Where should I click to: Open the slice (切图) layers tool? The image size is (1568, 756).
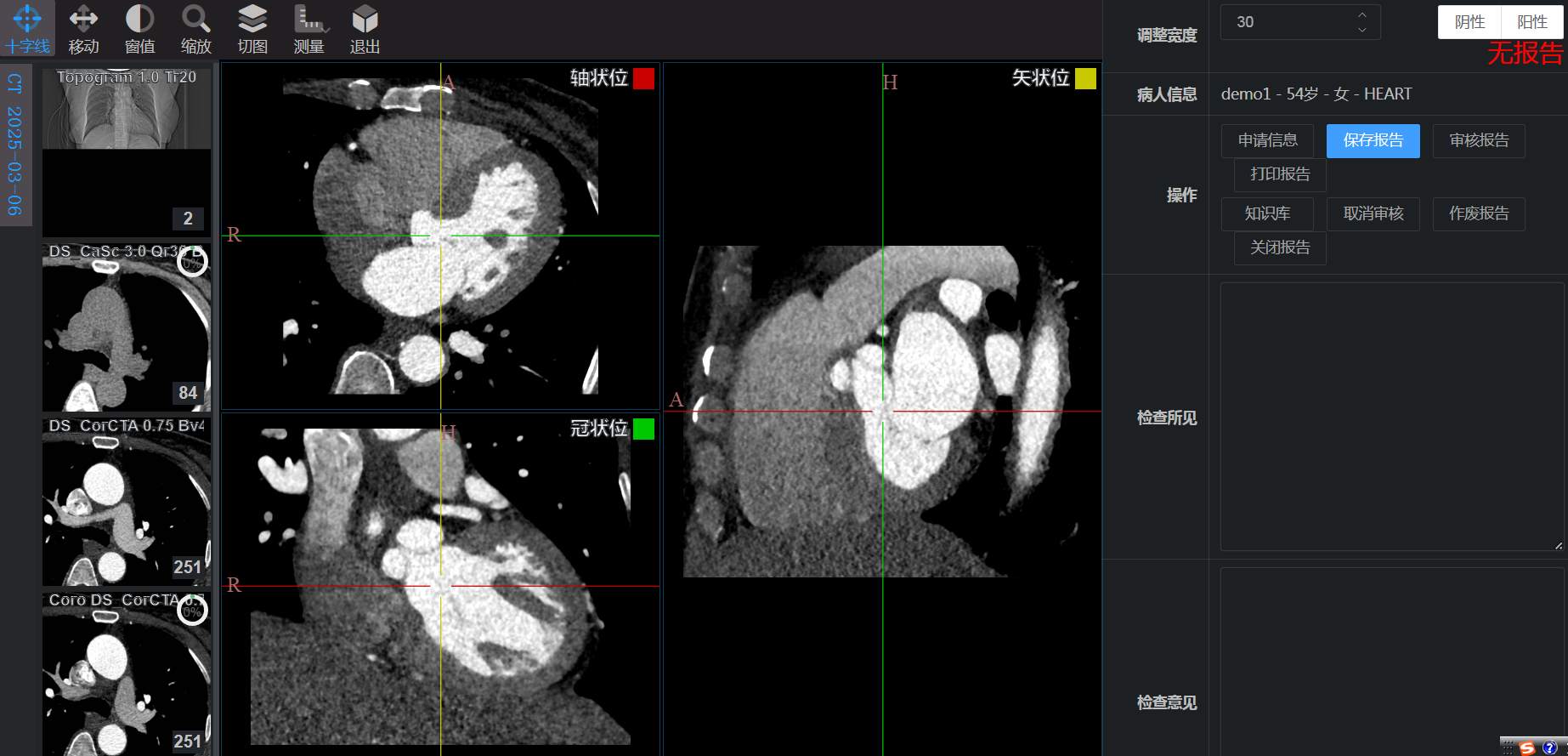252,28
